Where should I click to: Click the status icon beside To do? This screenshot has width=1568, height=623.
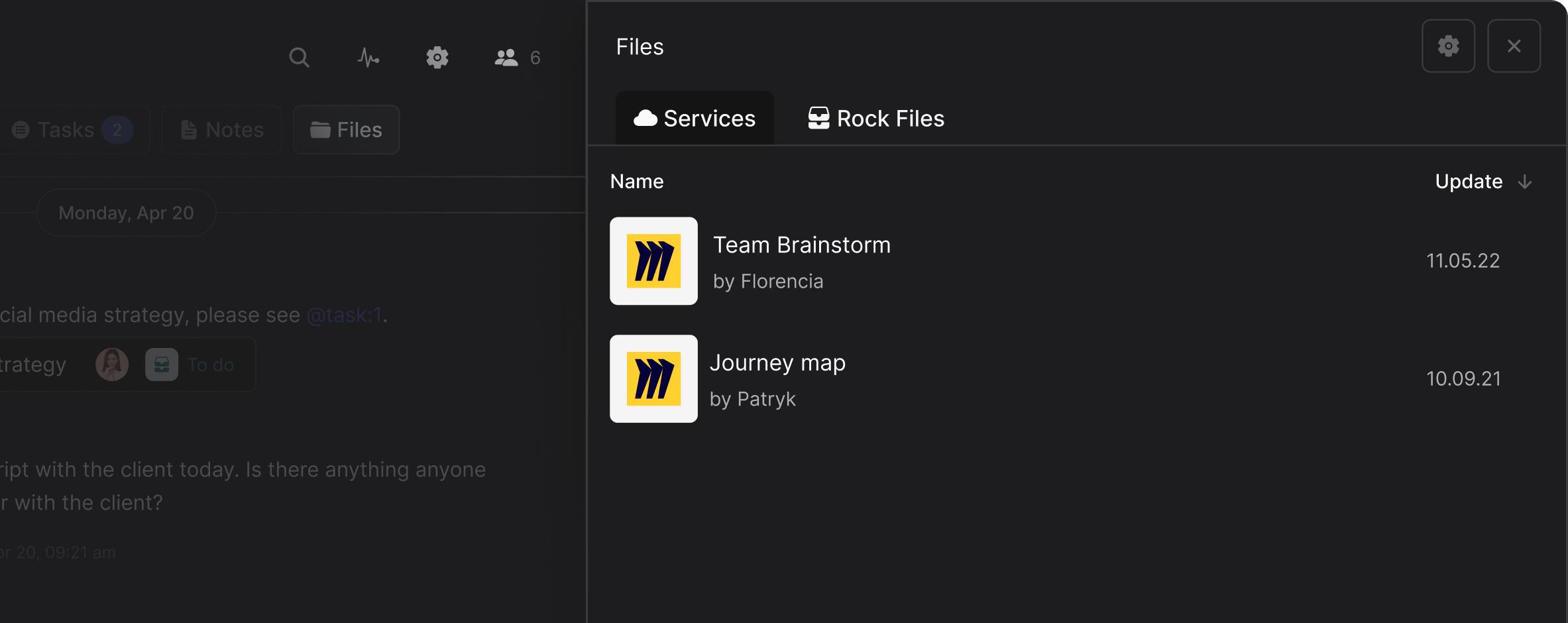[162, 364]
